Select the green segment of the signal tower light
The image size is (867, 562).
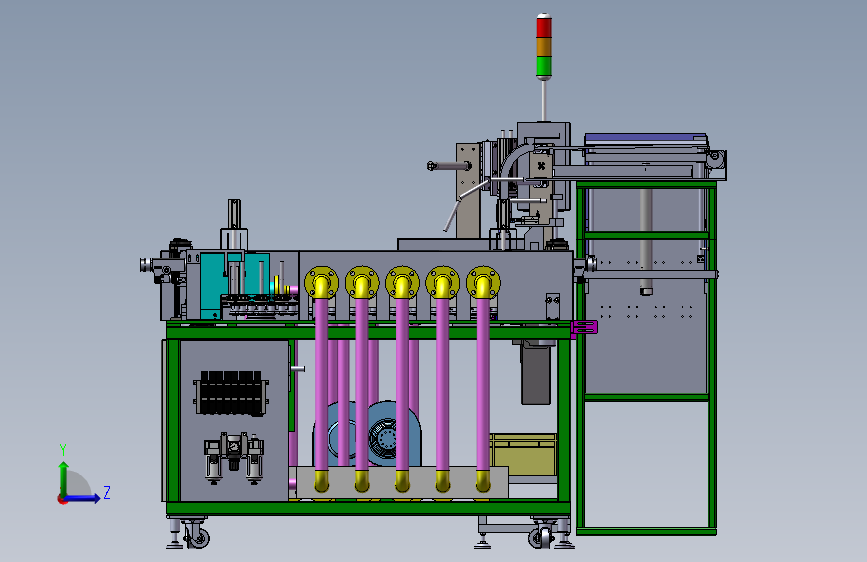[x=544, y=66]
